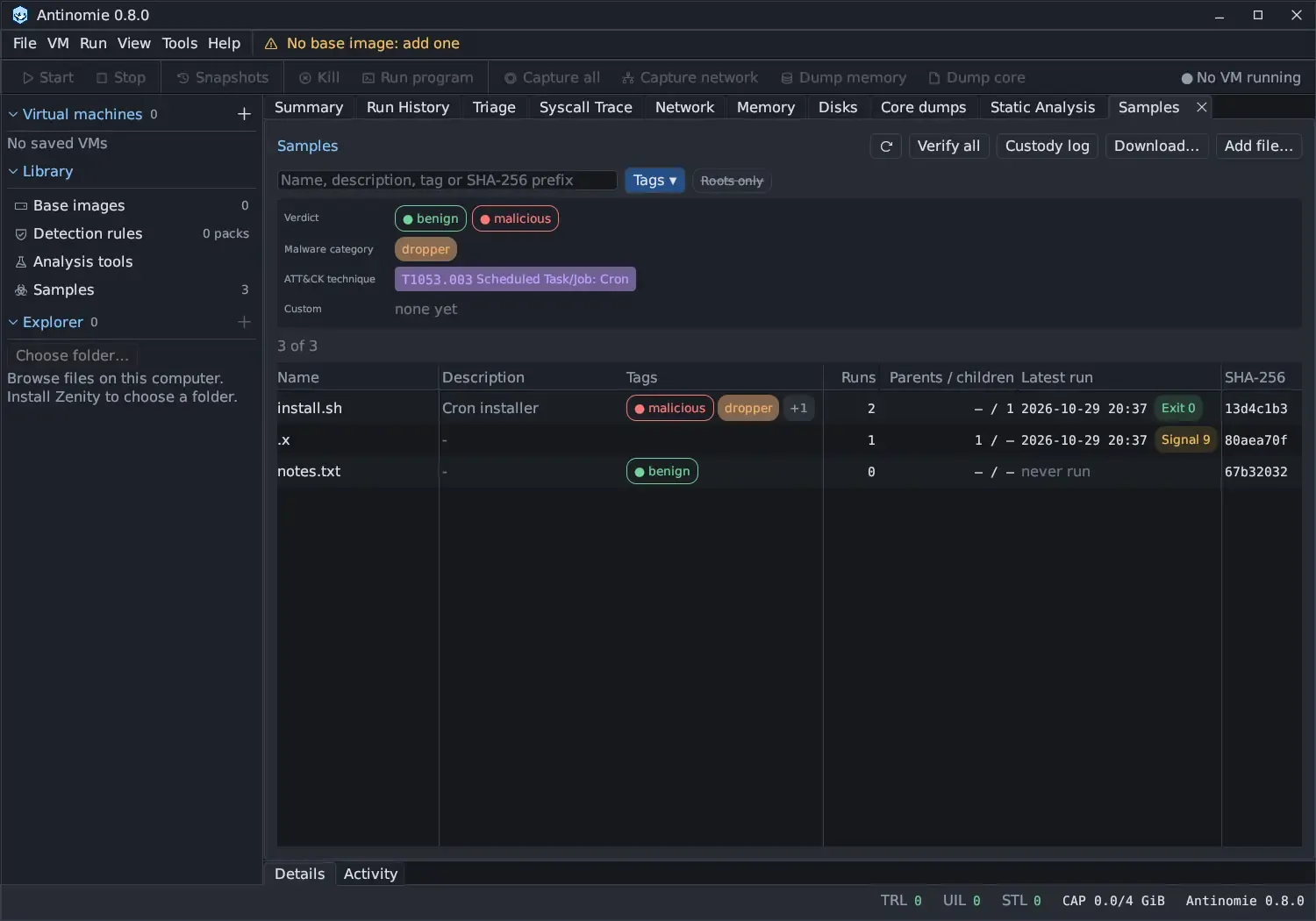This screenshot has width=1316, height=921.
Task: Focus the sample search input field
Action: click(447, 181)
